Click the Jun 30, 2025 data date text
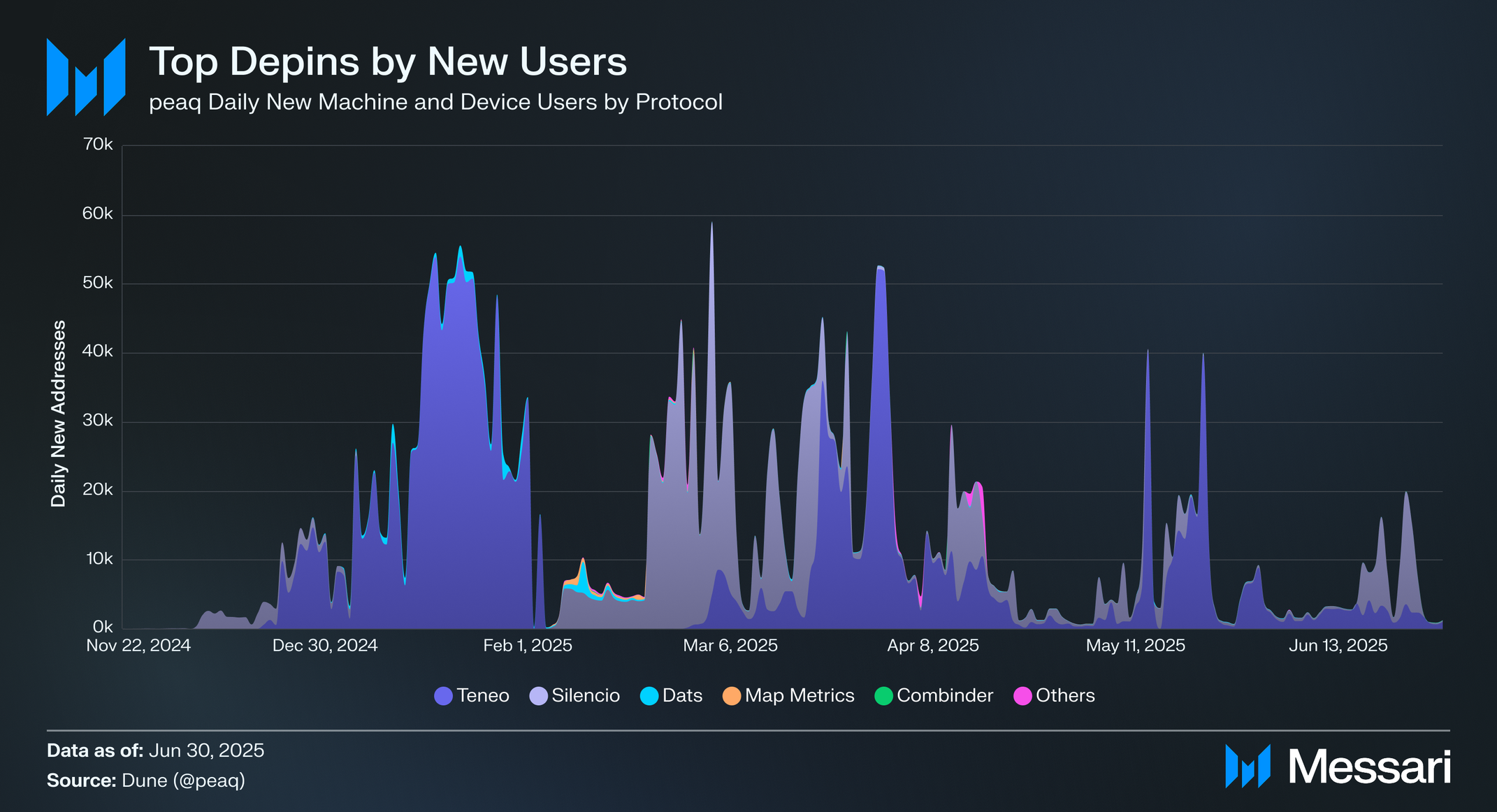Screen dimensions: 1497x812 pos(206,751)
